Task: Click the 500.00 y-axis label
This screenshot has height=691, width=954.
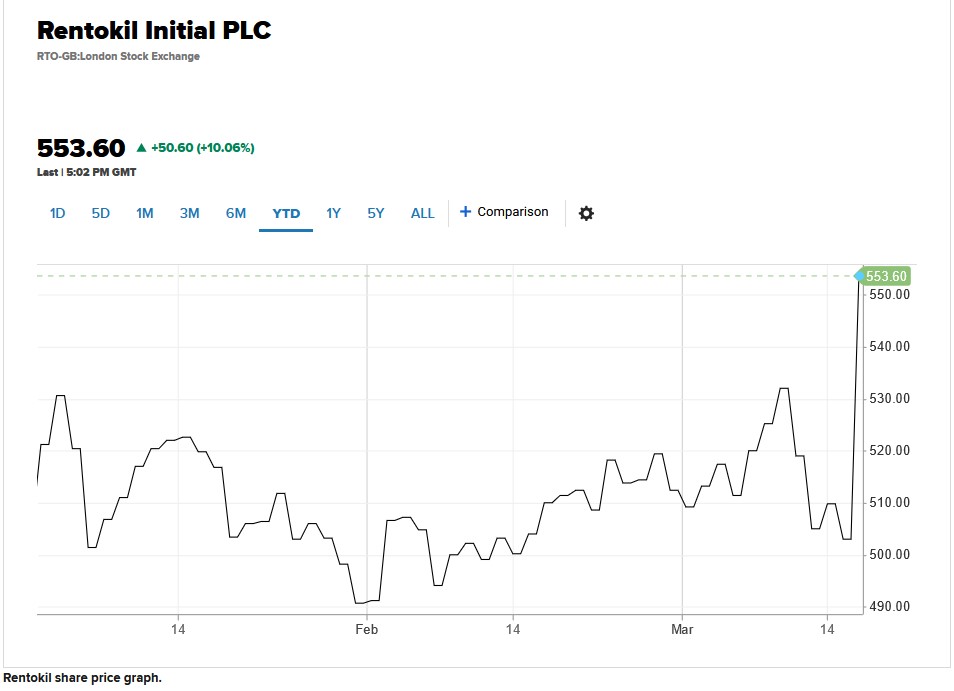Action: 890,555
